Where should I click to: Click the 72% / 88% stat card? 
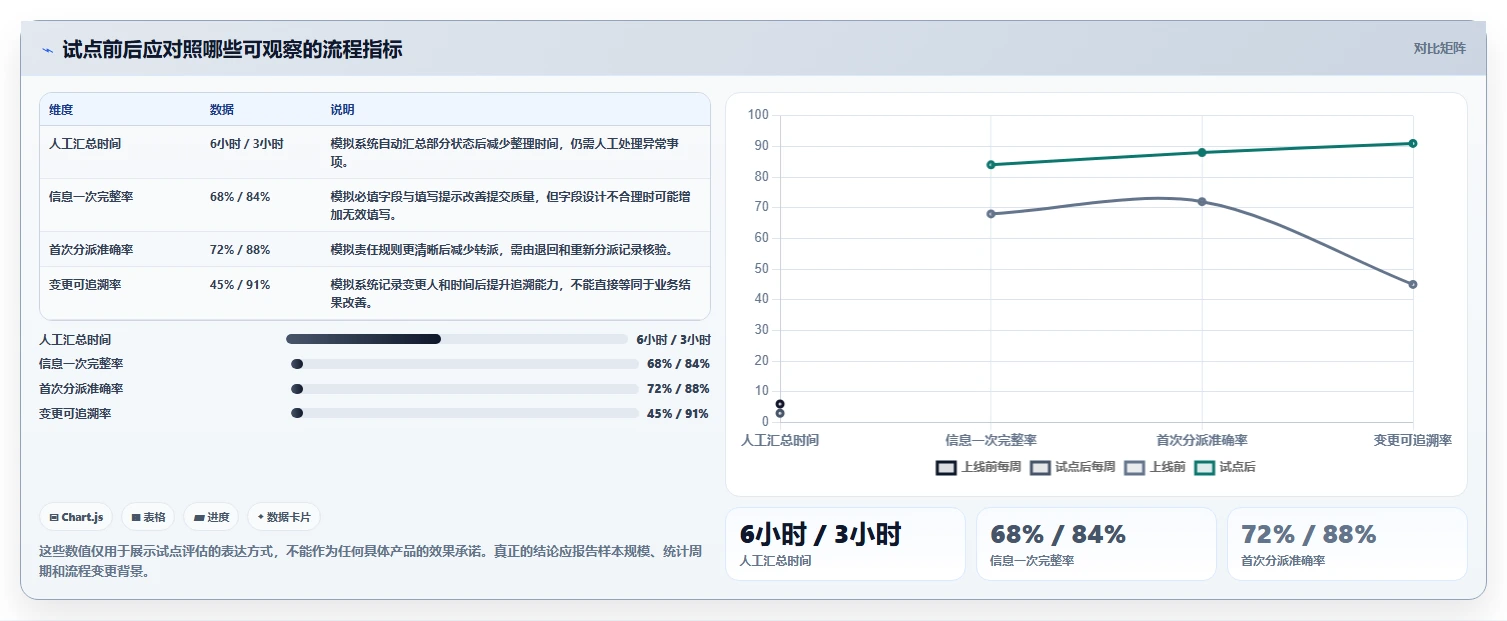click(1347, 544)
